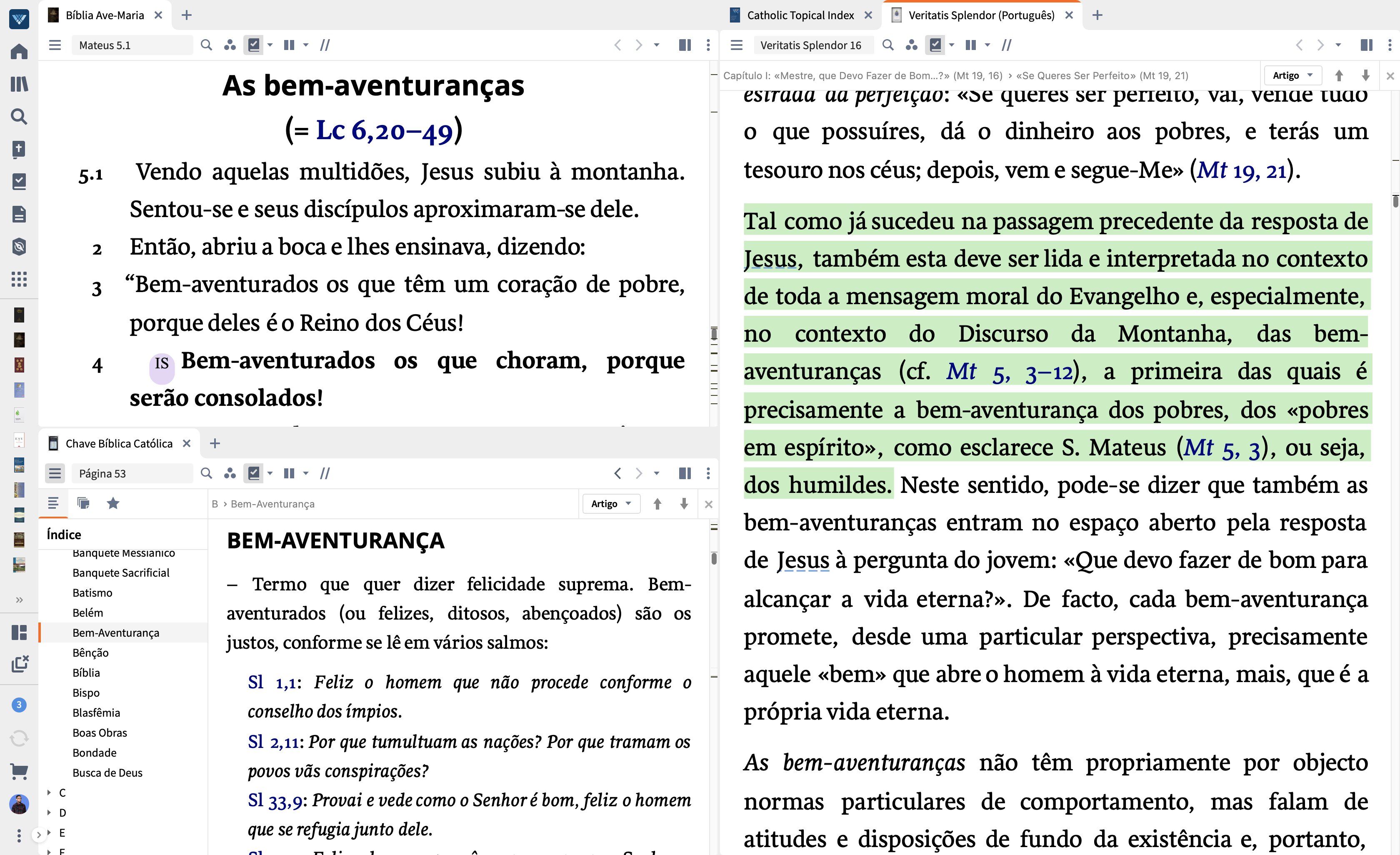Toggle the checkmark filter in Bíblia Ave-Maria toolbar
The height and width of the screenshot is (855, 1400).
click(253, 45)
